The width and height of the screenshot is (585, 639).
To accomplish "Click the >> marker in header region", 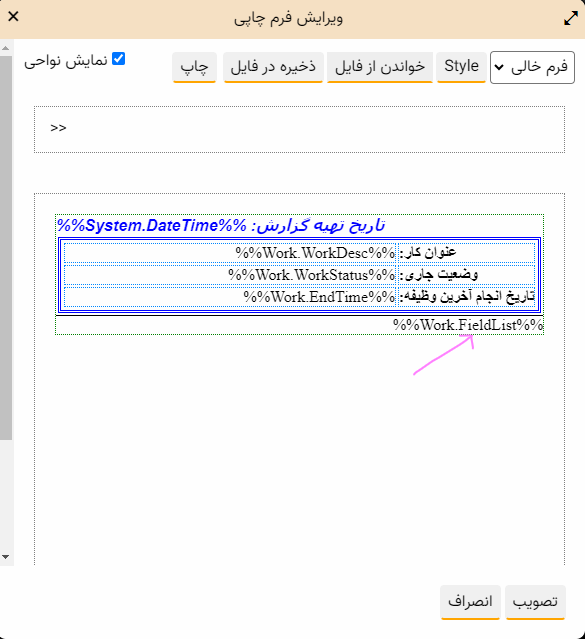I will 58,128.
